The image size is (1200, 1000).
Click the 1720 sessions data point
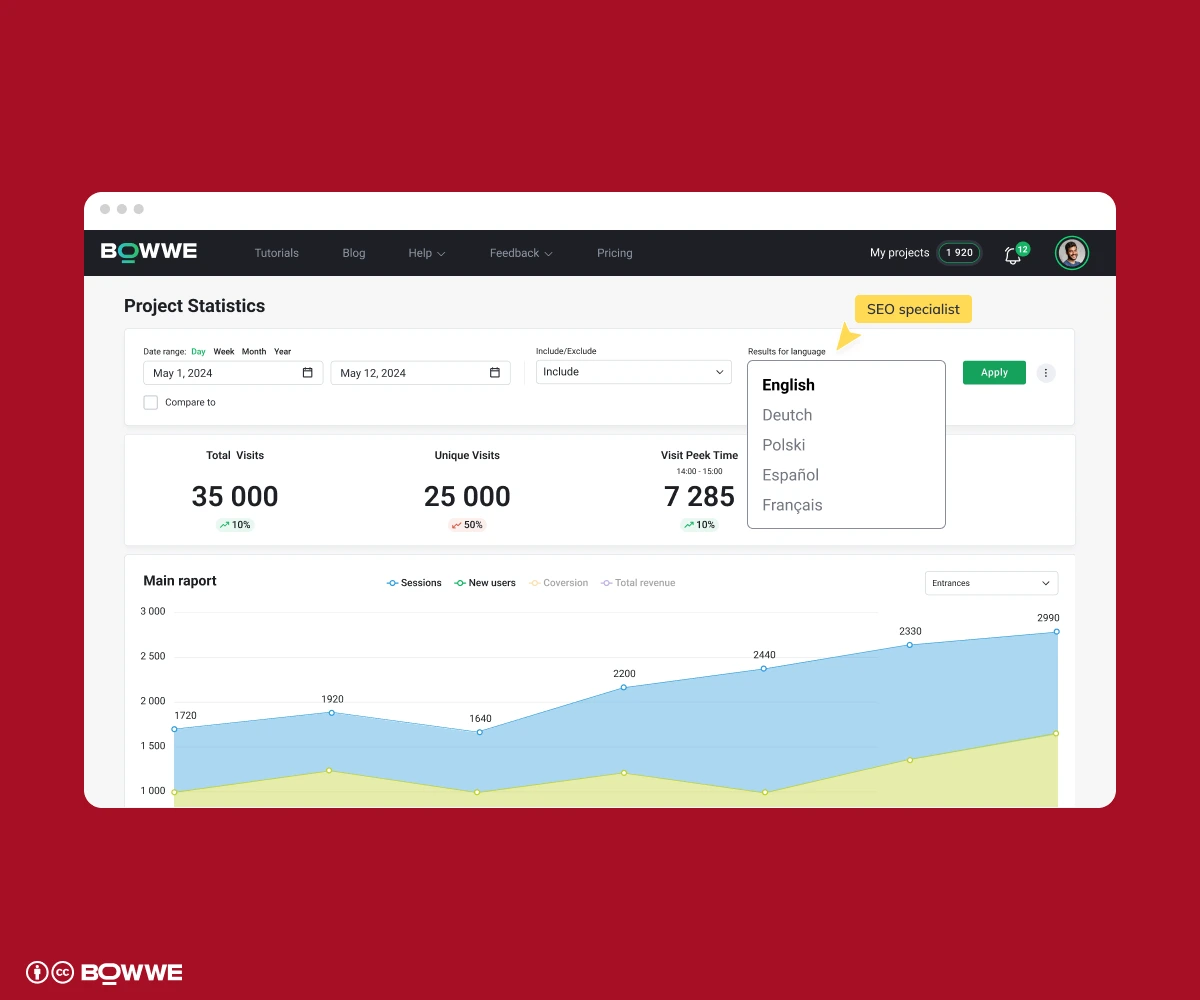174,729
